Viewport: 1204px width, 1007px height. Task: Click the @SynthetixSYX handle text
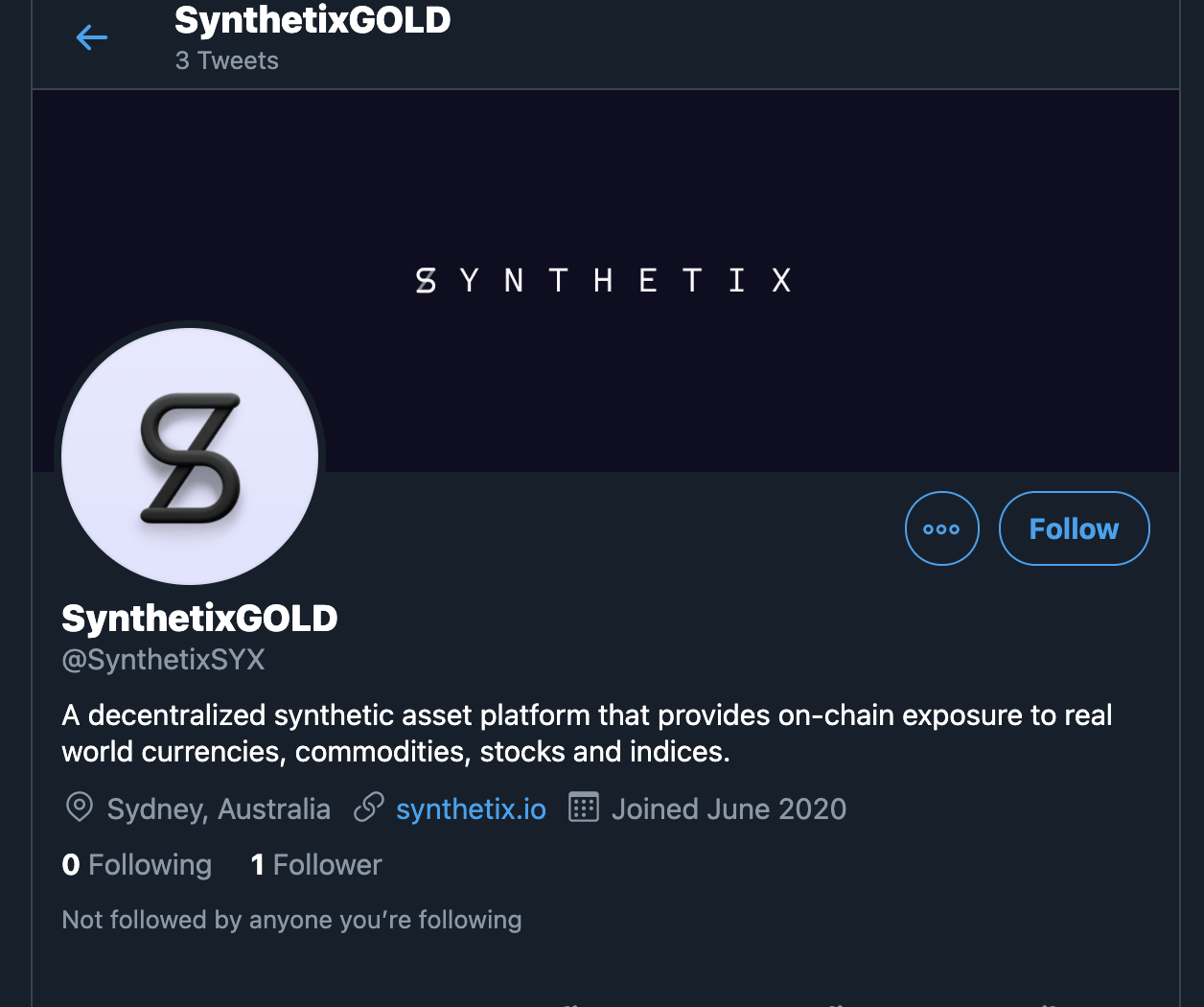(163, 660)
